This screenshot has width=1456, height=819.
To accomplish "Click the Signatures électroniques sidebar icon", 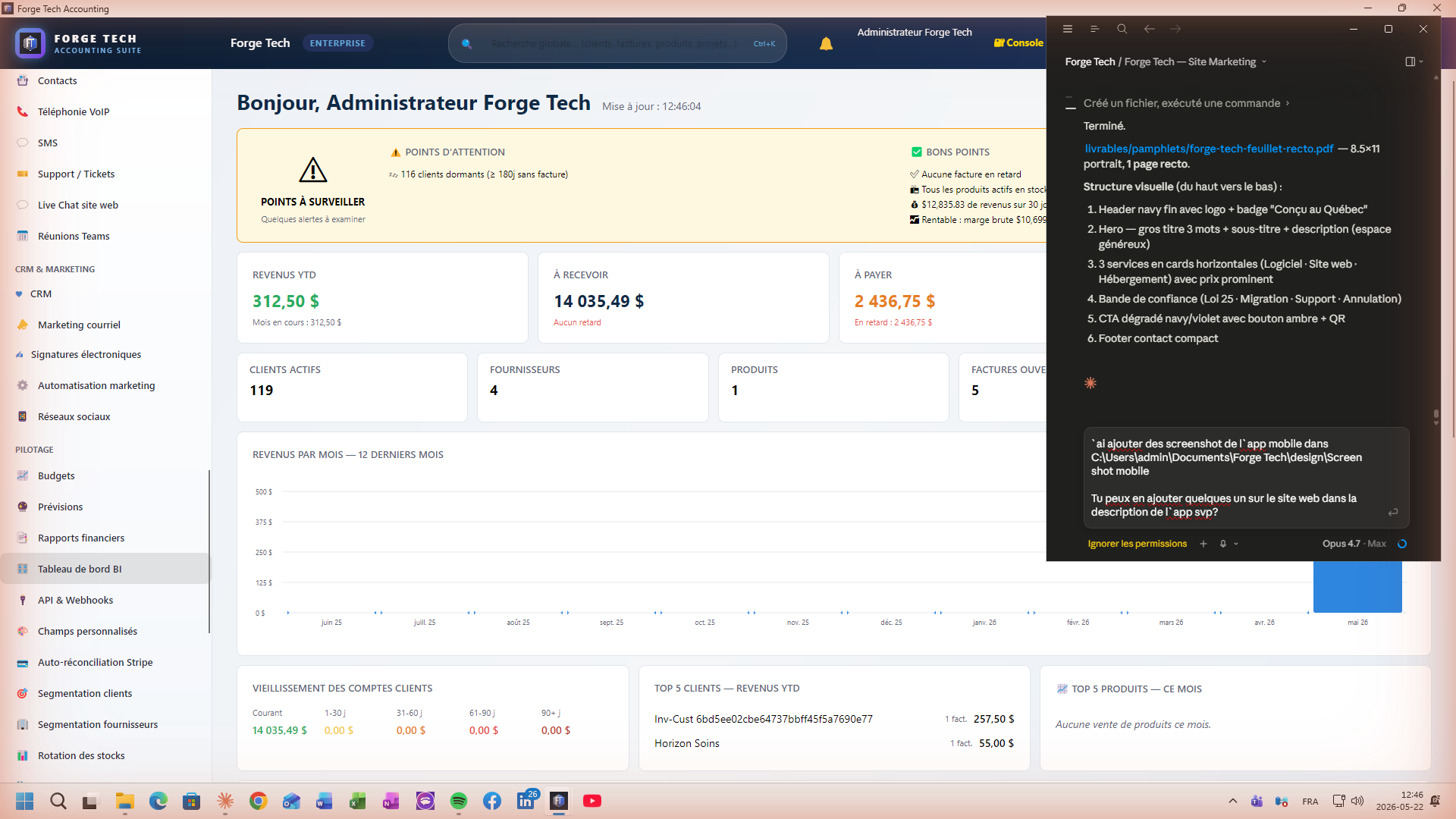I will 19,354.
